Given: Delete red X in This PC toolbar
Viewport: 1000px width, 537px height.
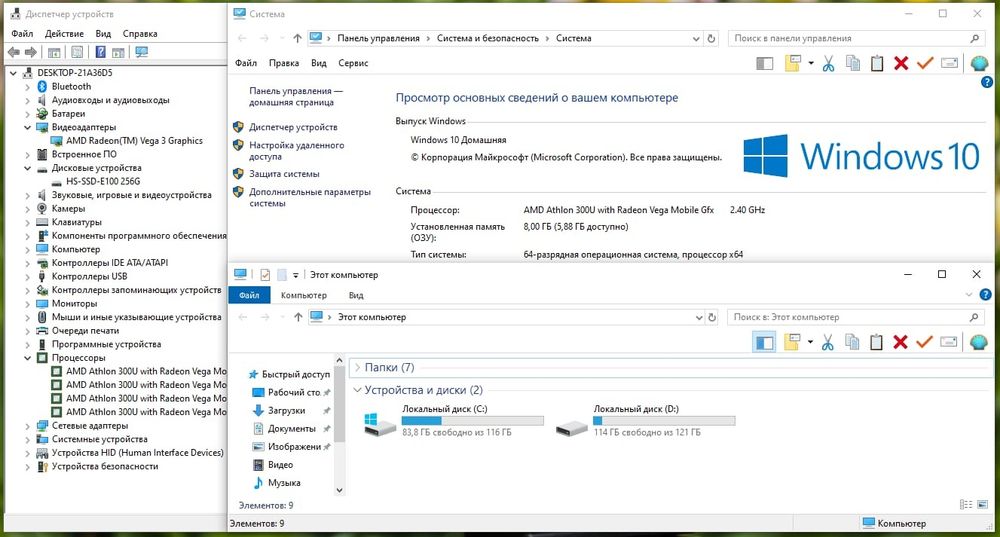Looking at the screenshot, I should [900, 342].
